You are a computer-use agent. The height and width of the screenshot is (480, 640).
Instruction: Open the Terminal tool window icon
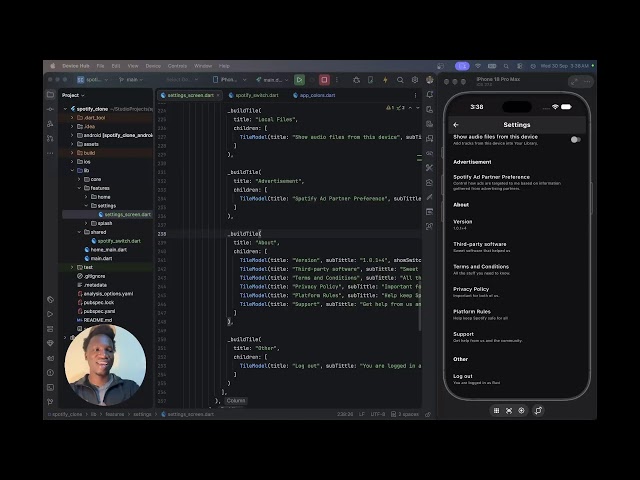pos(50,387)
